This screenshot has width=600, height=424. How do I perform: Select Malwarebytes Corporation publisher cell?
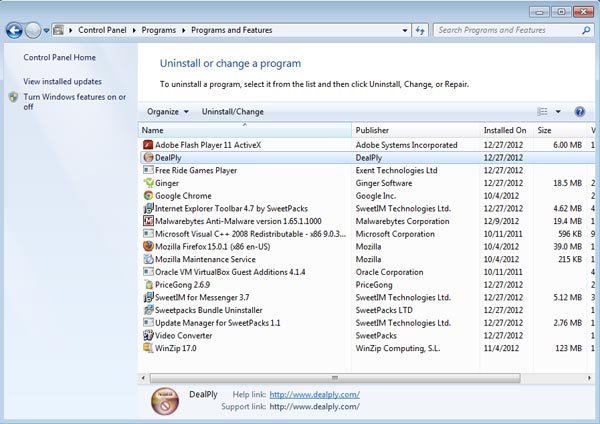tap(403, 221)
